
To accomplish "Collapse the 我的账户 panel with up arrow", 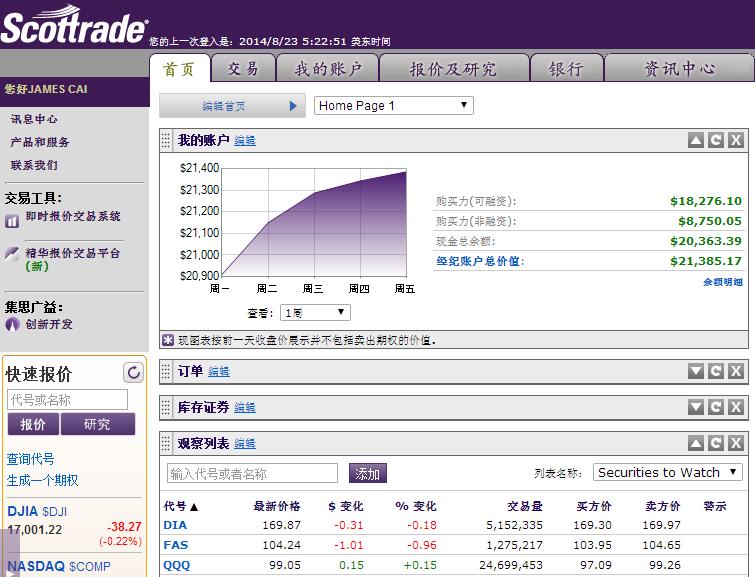I will (x=696, y=140).
